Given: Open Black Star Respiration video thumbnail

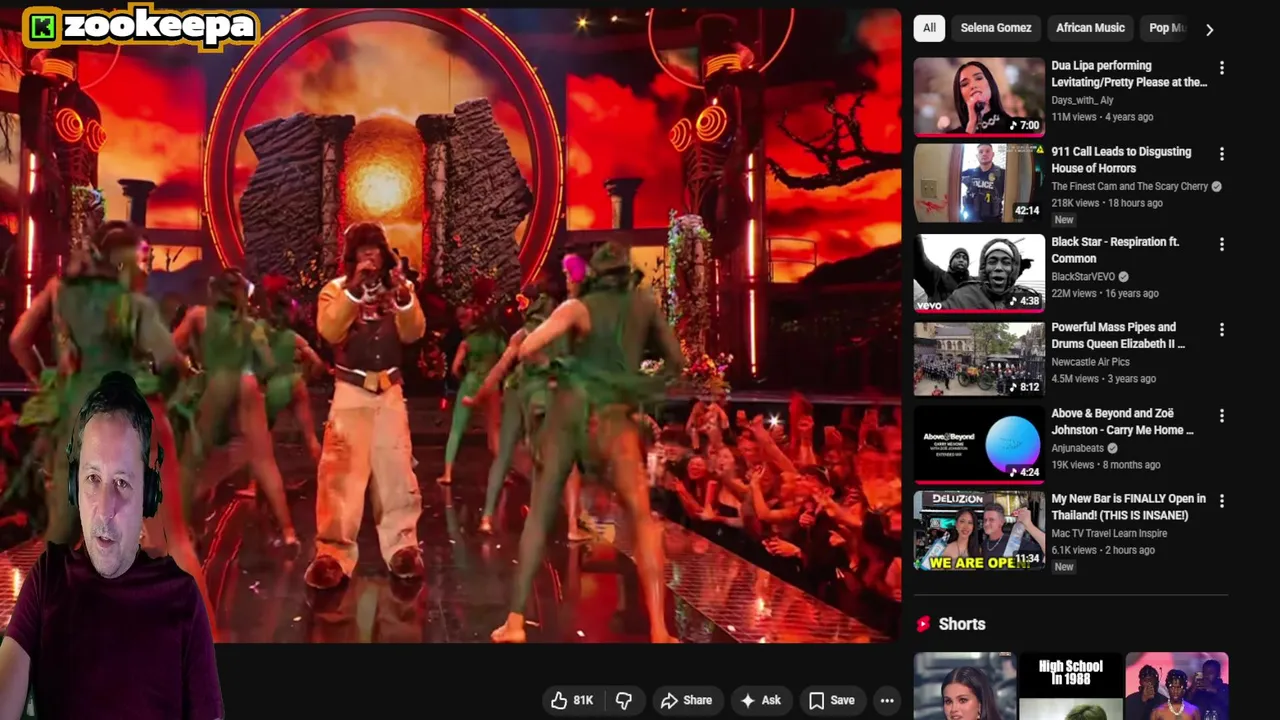Looking at the screenshot, I should [979, 272].
